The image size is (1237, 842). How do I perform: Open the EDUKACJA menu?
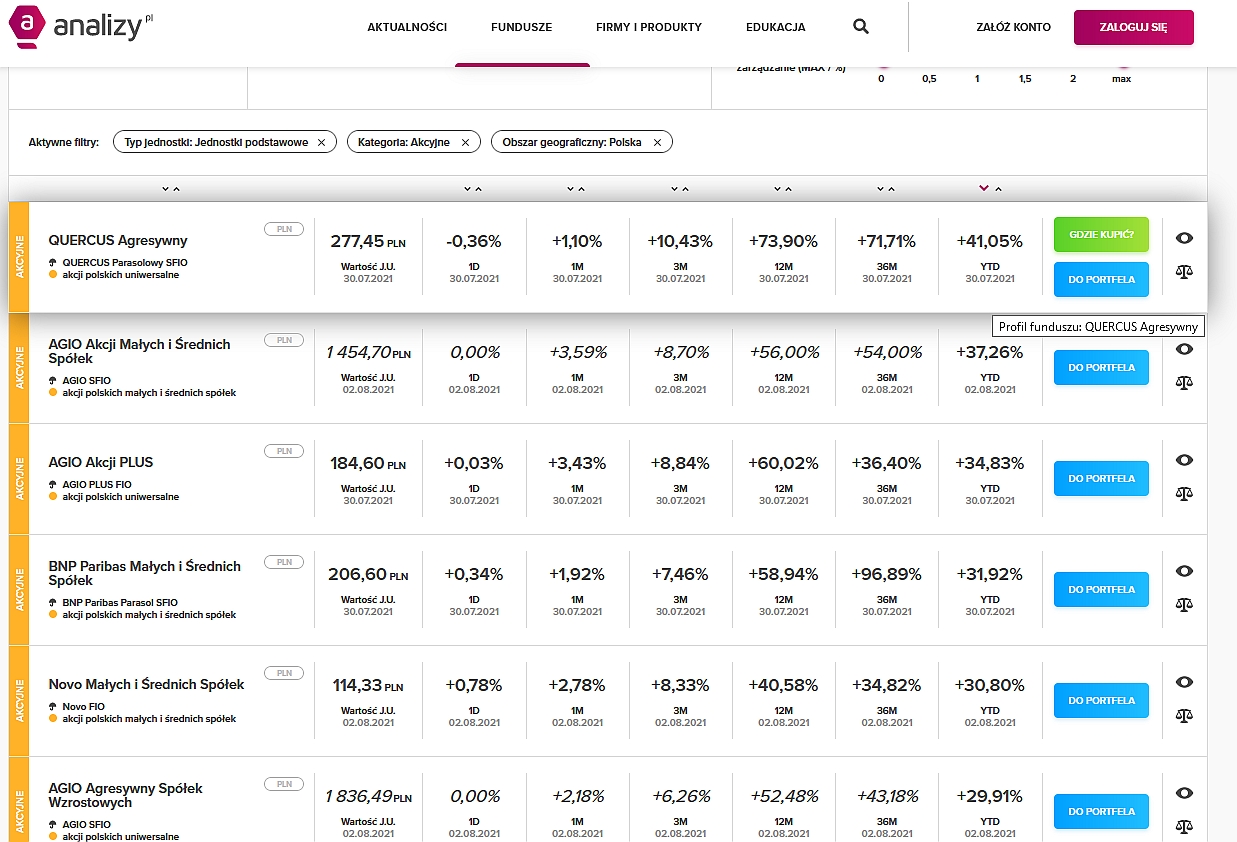click(x=776, y=27)
